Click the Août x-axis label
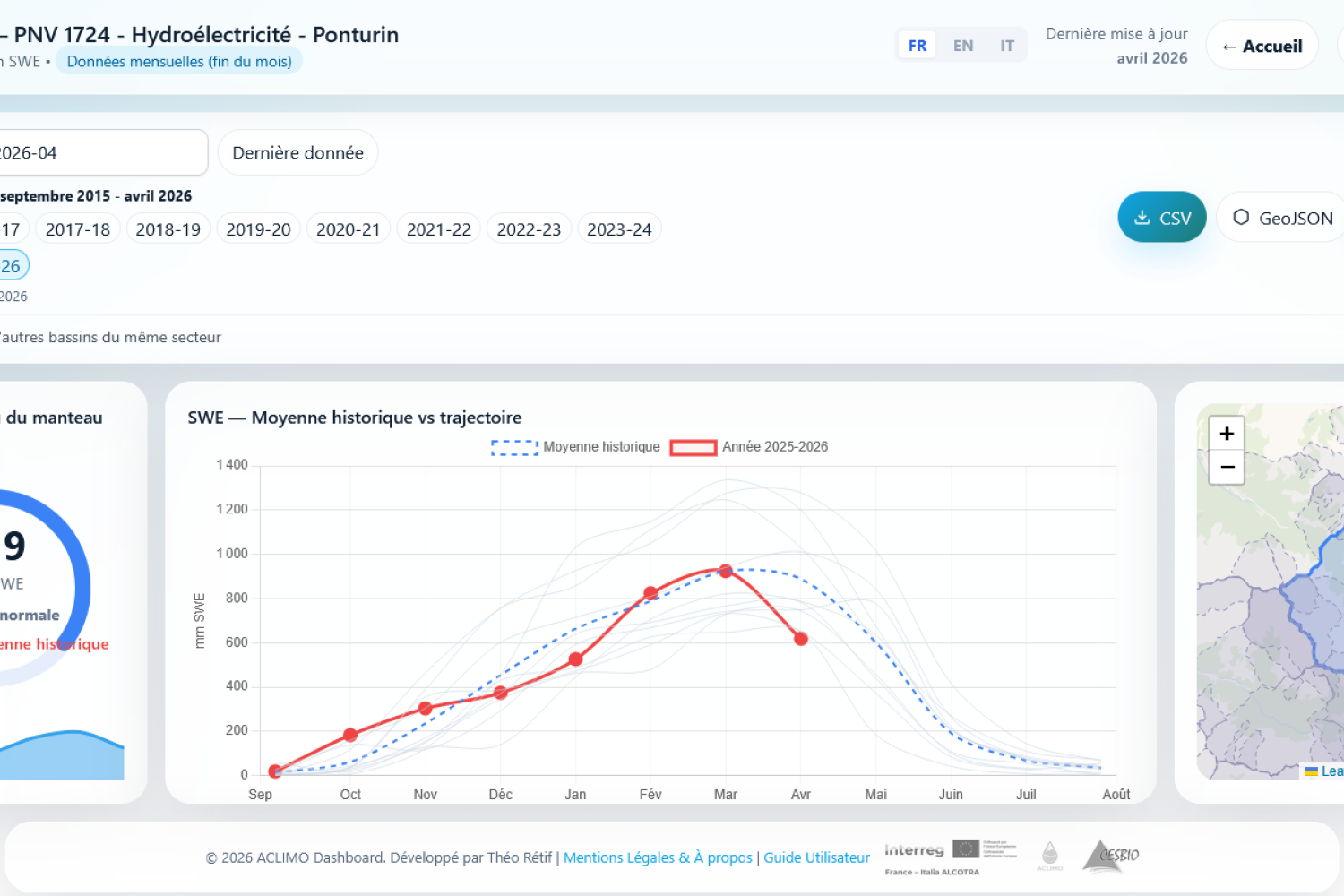1344x896 pixels. point(1116,794)
